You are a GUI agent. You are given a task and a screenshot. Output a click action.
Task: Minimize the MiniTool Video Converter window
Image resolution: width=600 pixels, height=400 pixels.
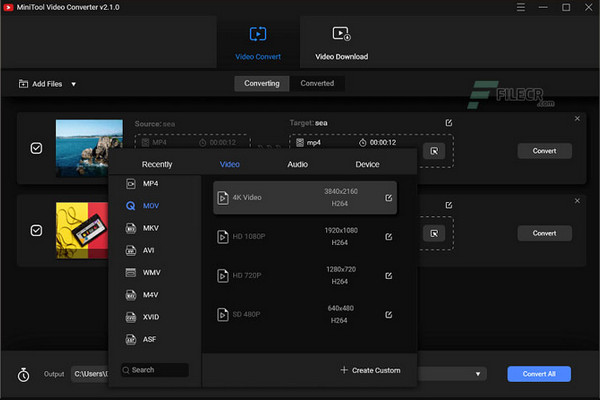(543, 7)
